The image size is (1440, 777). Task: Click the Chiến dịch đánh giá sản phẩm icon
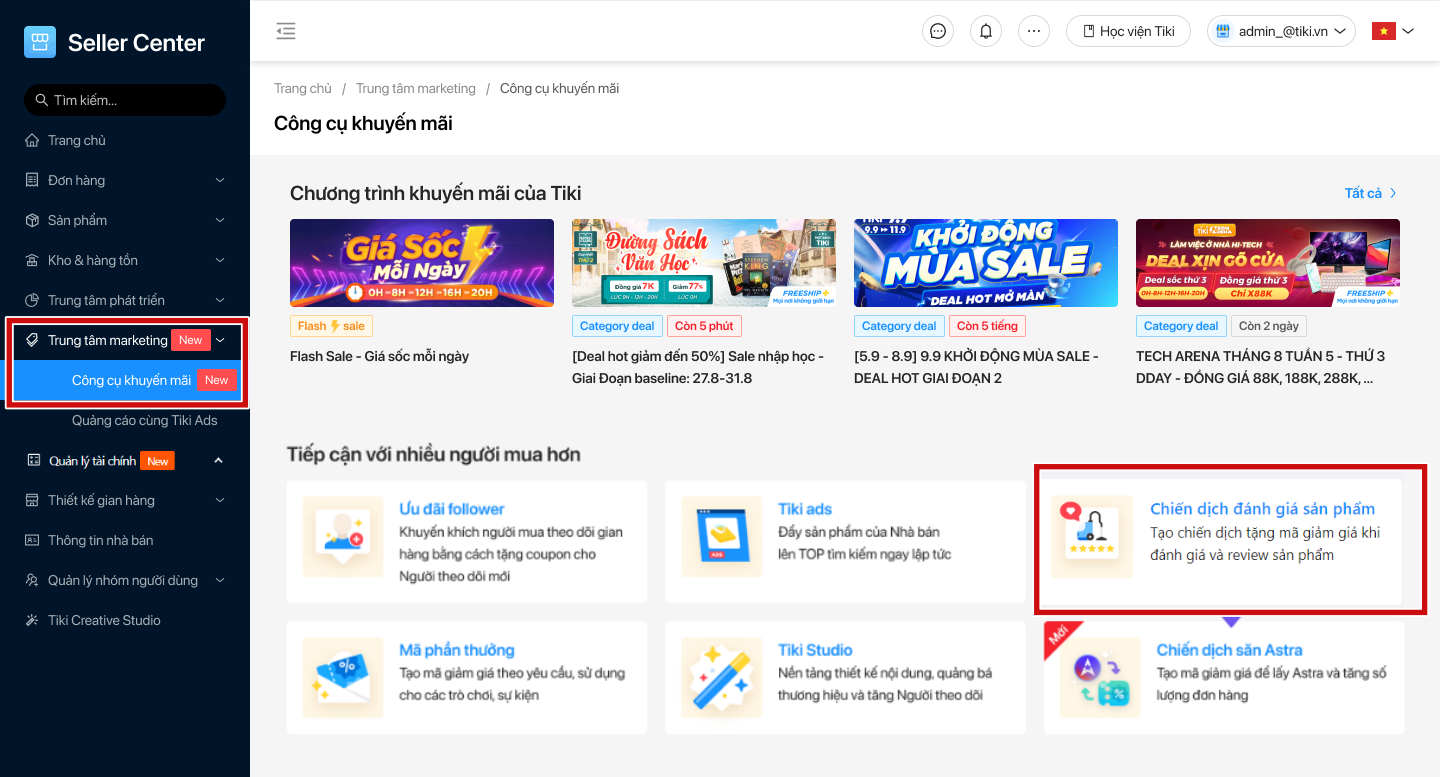pyautogui.click(x=1092, y=536)
